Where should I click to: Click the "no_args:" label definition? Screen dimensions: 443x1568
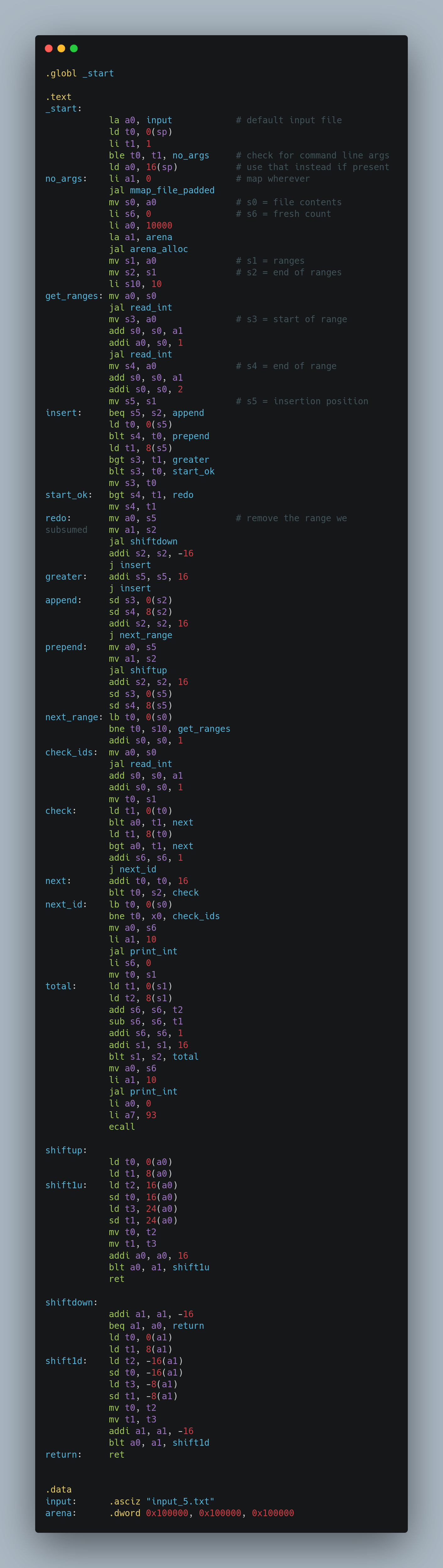coord(66,179)
